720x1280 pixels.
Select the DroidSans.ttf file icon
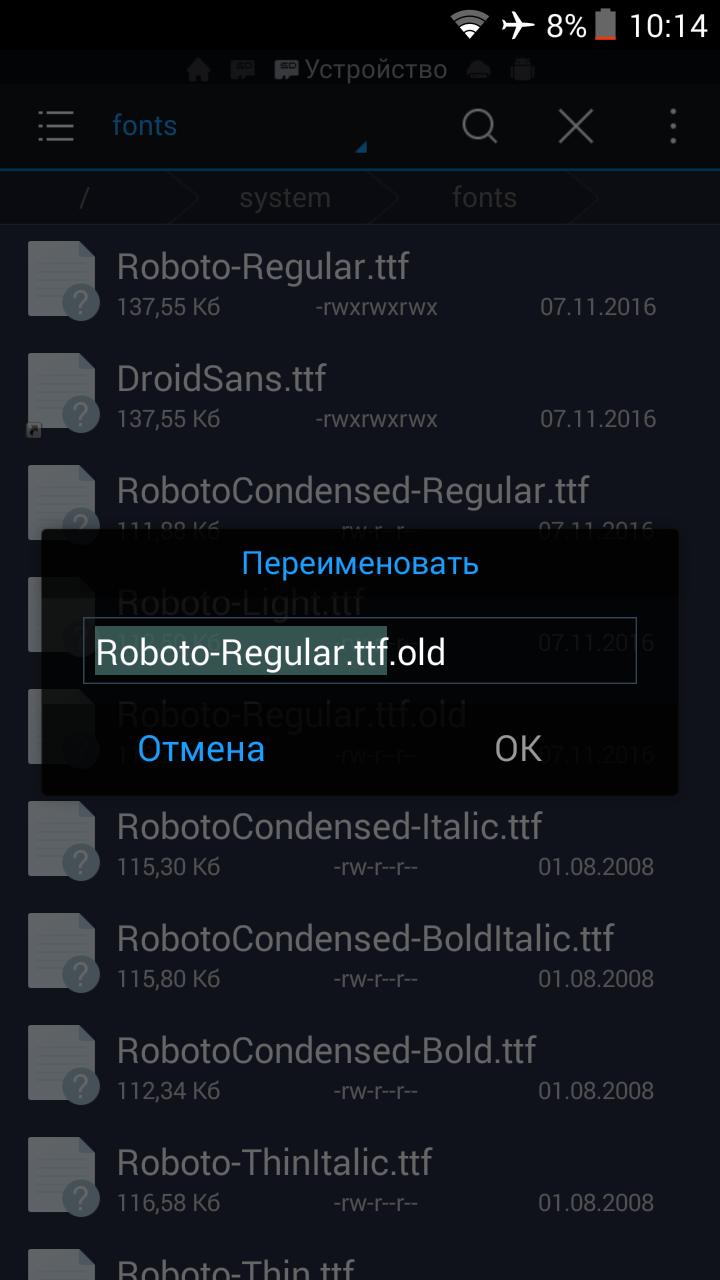[x=62, y=392]
